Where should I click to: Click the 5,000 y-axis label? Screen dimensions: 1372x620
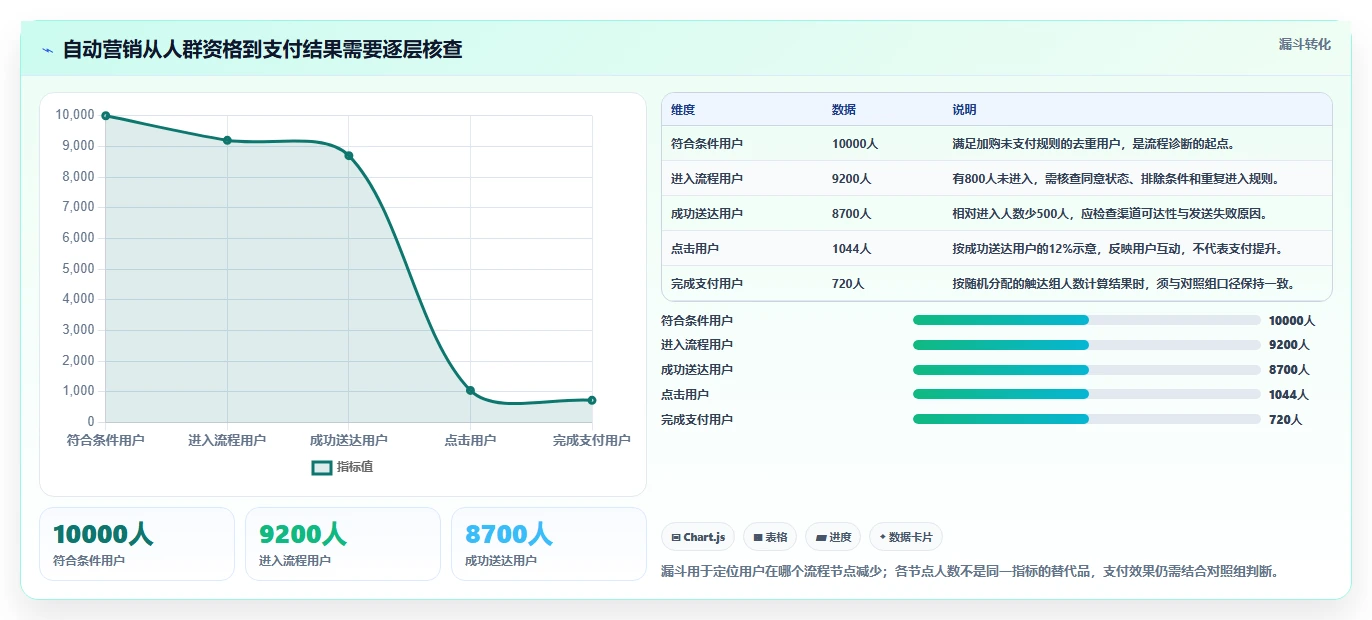tap(78, 269)
